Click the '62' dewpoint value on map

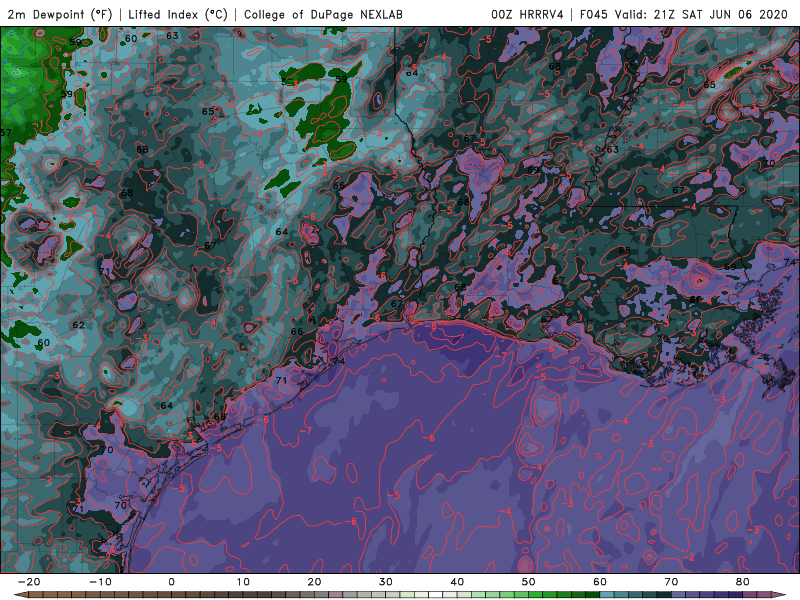(79, 325)
